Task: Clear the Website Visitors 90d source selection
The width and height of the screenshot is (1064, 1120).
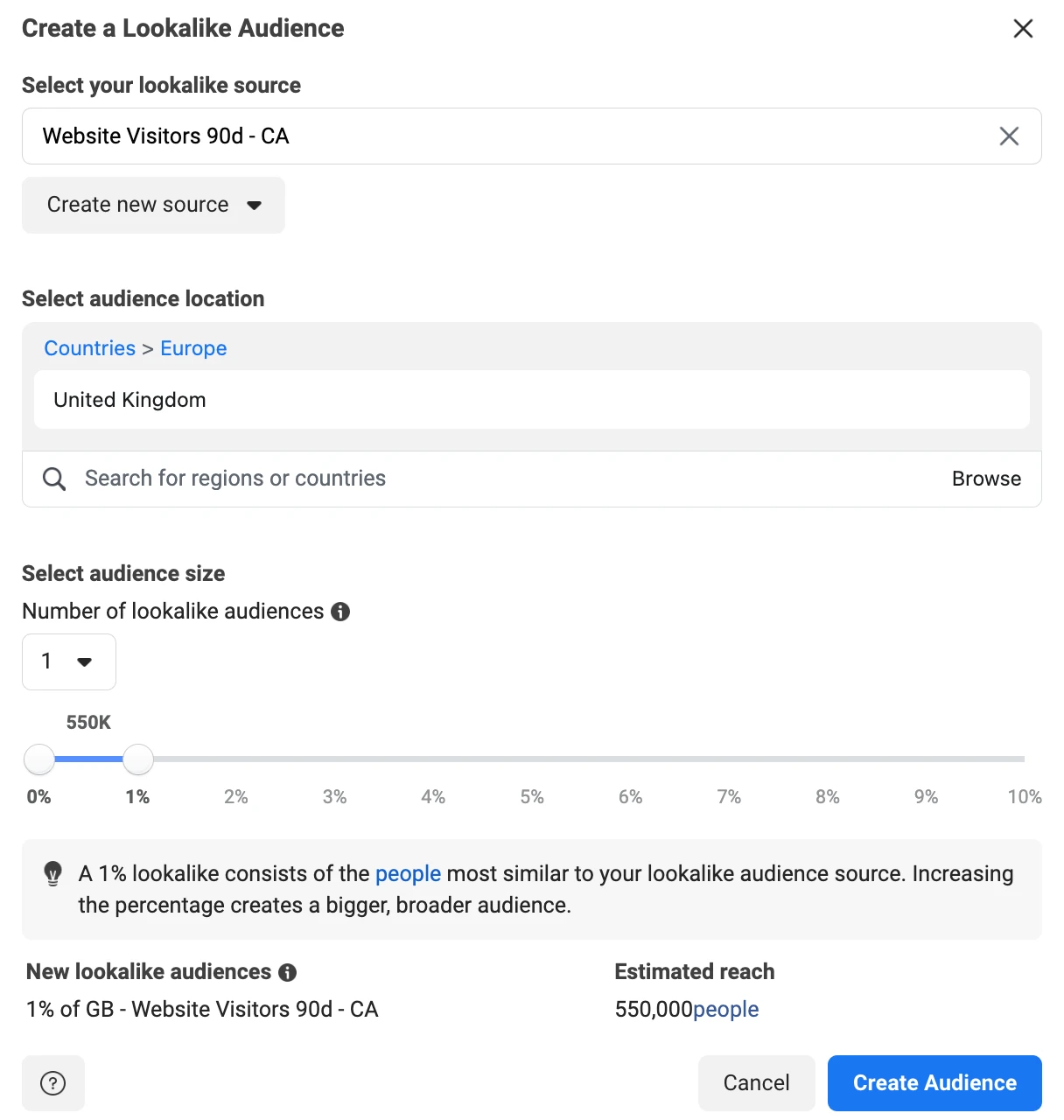Action: [x=1009, y=136]
